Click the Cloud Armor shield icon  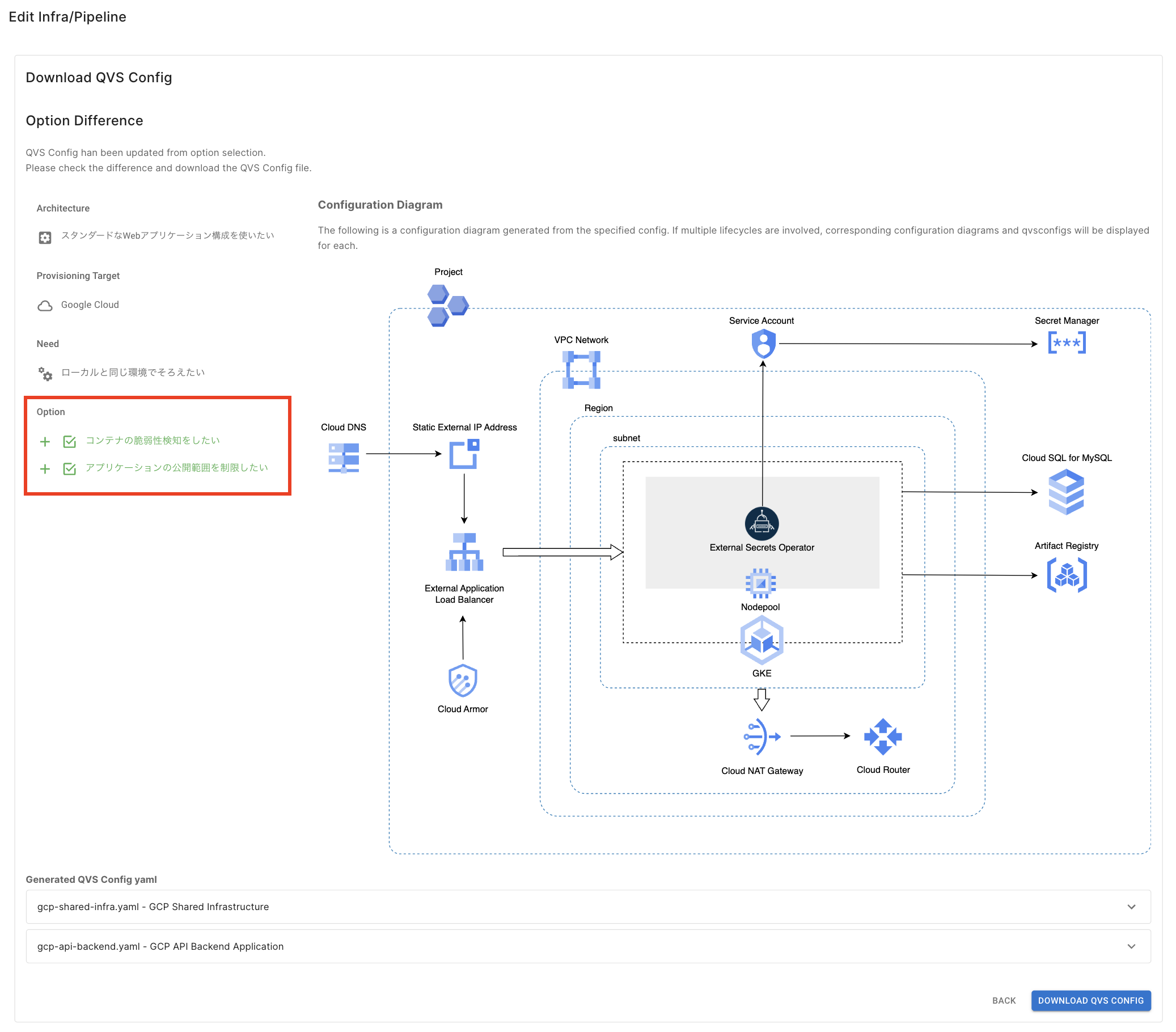463,680
